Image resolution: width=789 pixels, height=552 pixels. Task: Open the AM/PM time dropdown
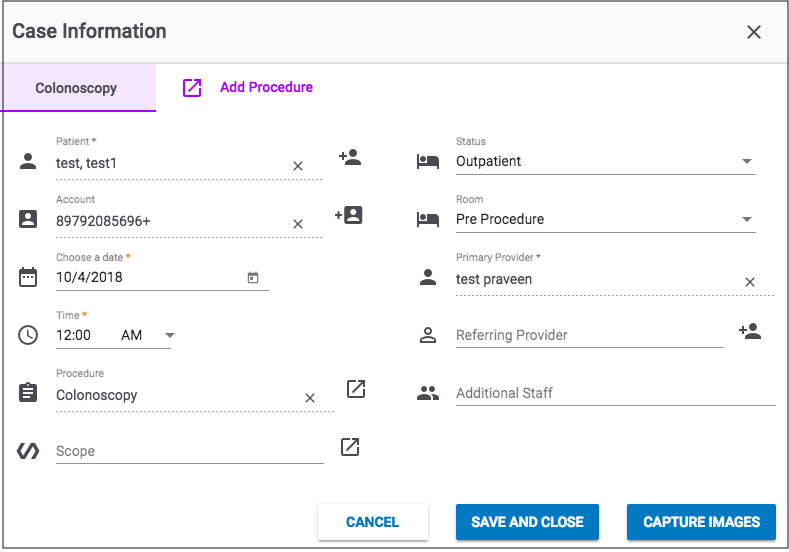[169, 336]
